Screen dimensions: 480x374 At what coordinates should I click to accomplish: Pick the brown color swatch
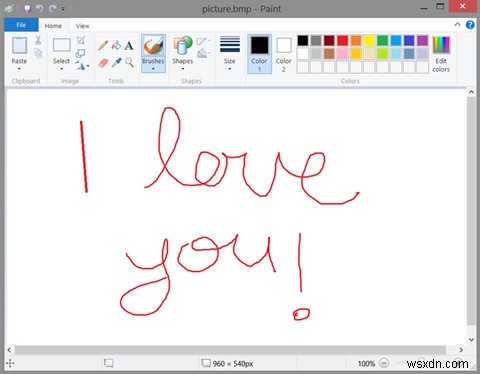point(329,54)
